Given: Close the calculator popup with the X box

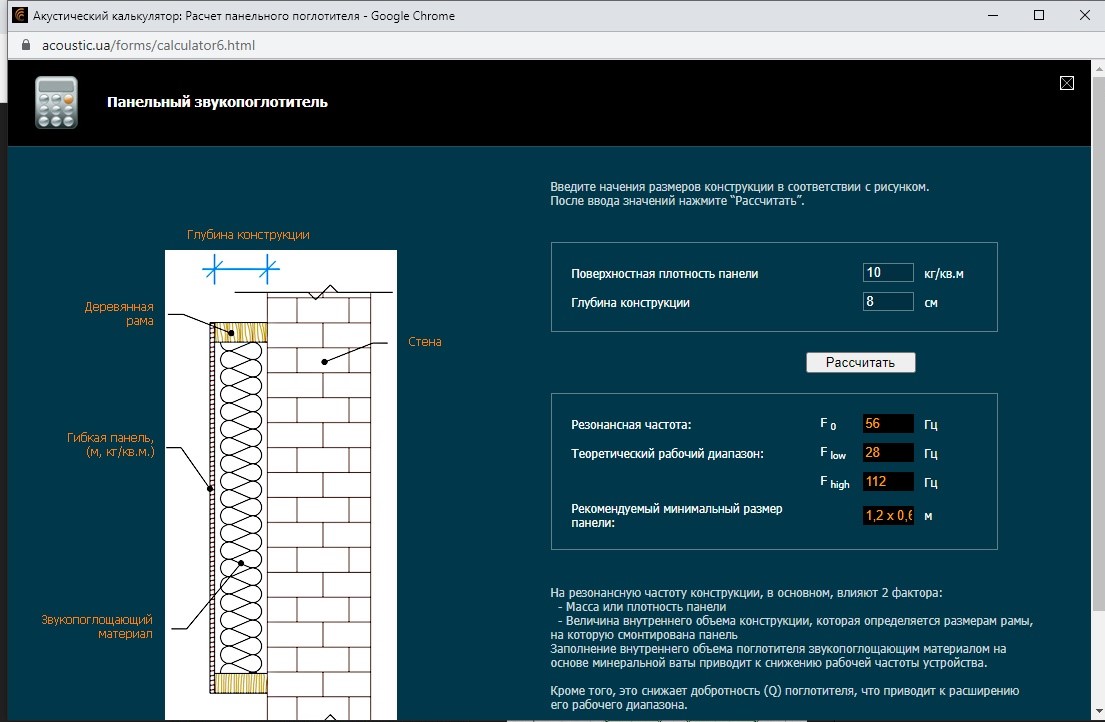Looking at the screenshot, I should (1066, 83).
